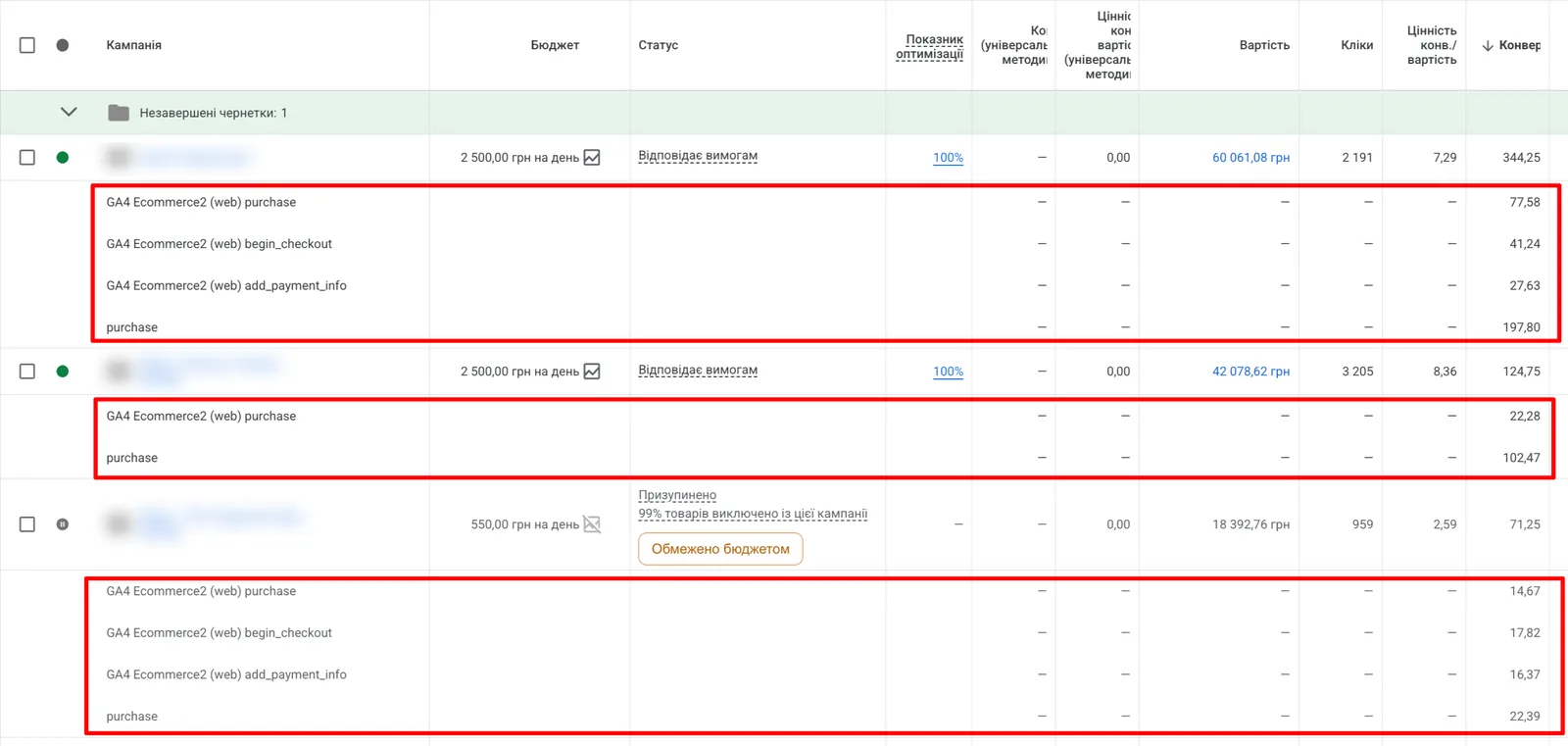
Task: Click green status dot in the 60 061,08 грн row
Action: point(63,157)
